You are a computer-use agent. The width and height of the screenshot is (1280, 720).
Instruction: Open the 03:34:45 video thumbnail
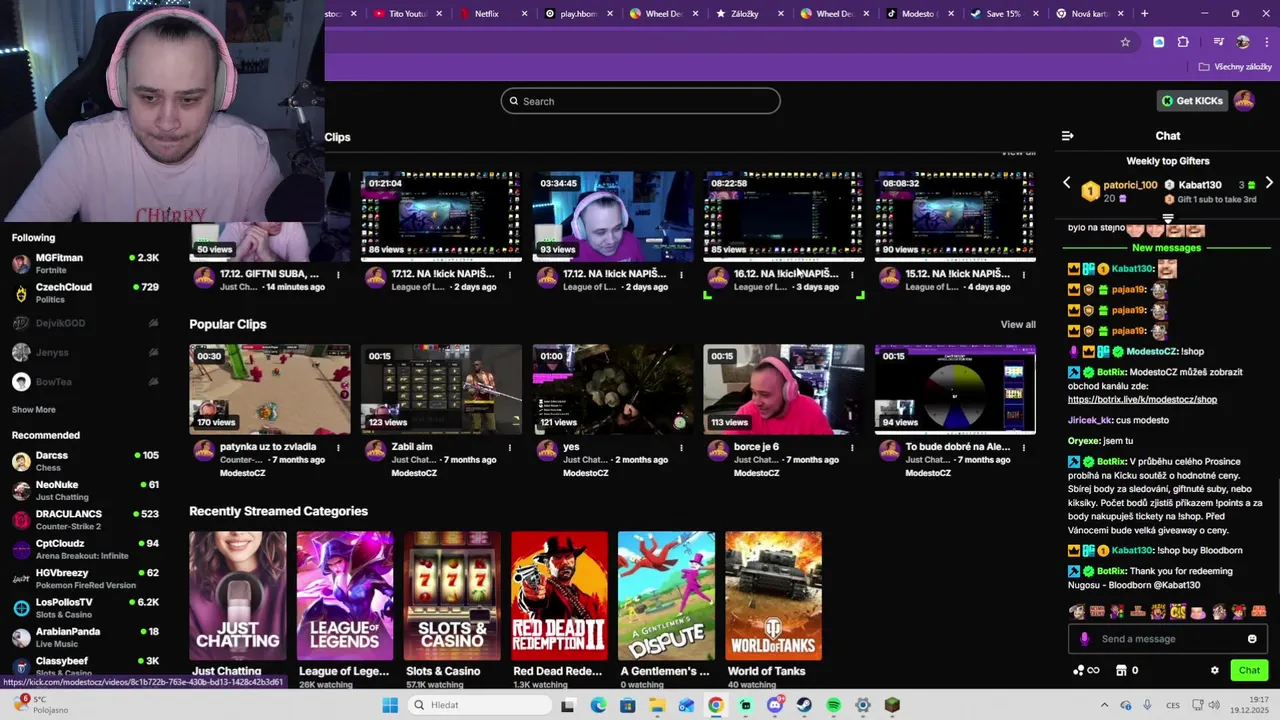(612, 215)
